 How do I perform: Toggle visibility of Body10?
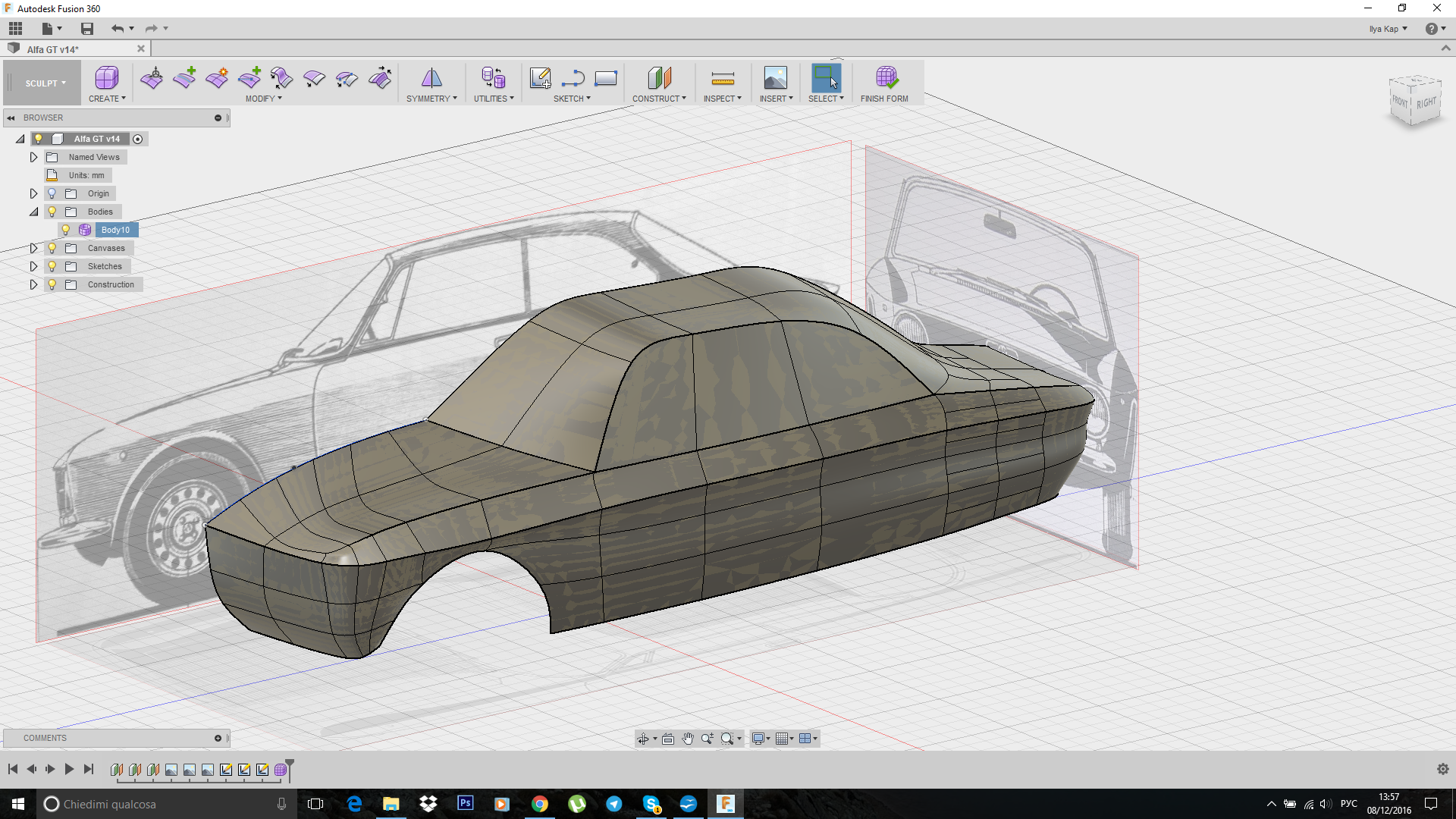(66, 229)
